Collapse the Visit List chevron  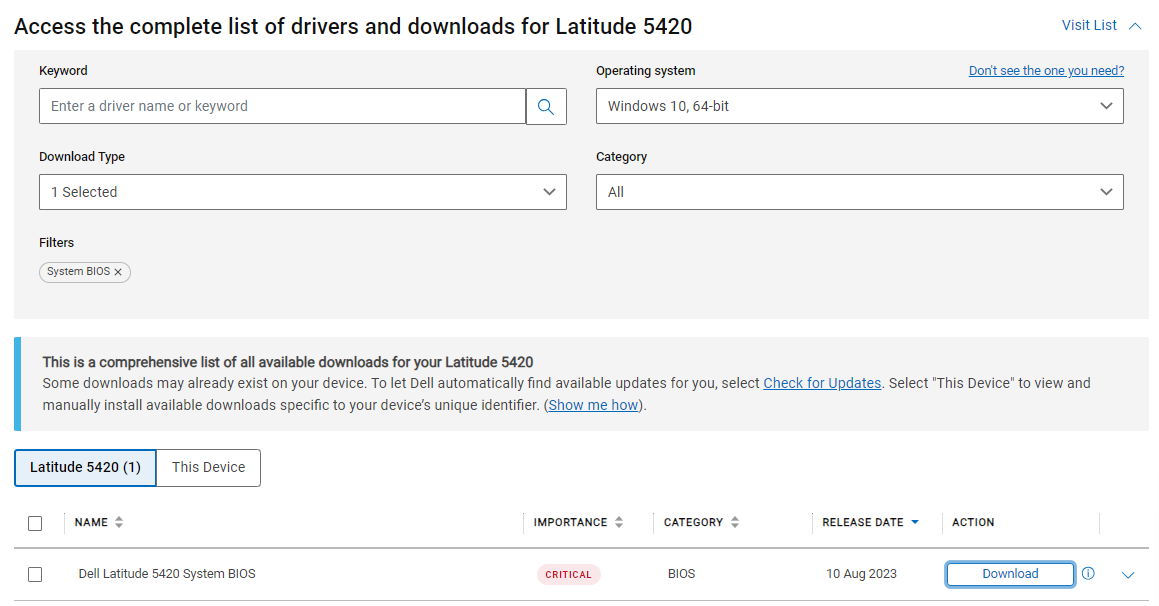coord(1135,26)
